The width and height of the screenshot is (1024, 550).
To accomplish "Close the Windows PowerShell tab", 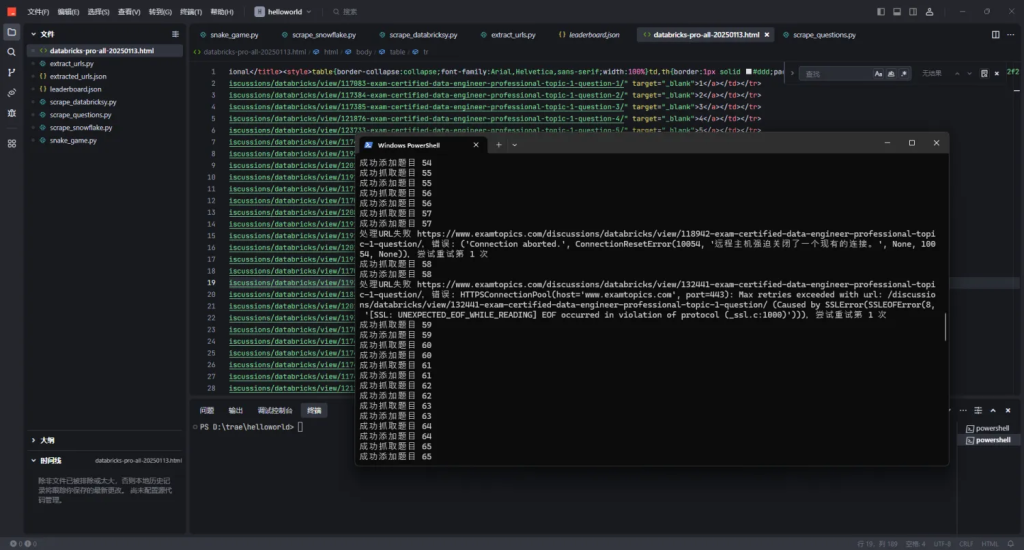I will pos(475,145).
